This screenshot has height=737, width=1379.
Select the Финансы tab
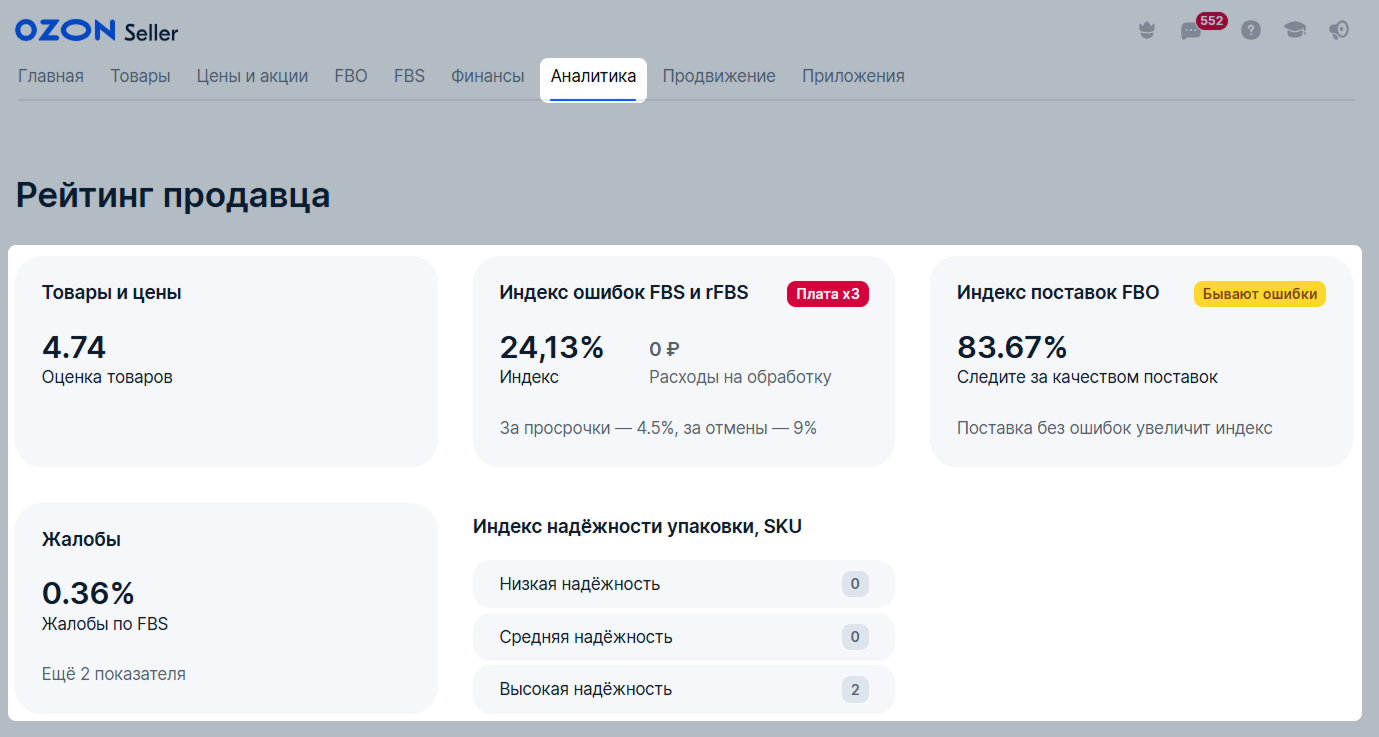[x=487, y=76]
